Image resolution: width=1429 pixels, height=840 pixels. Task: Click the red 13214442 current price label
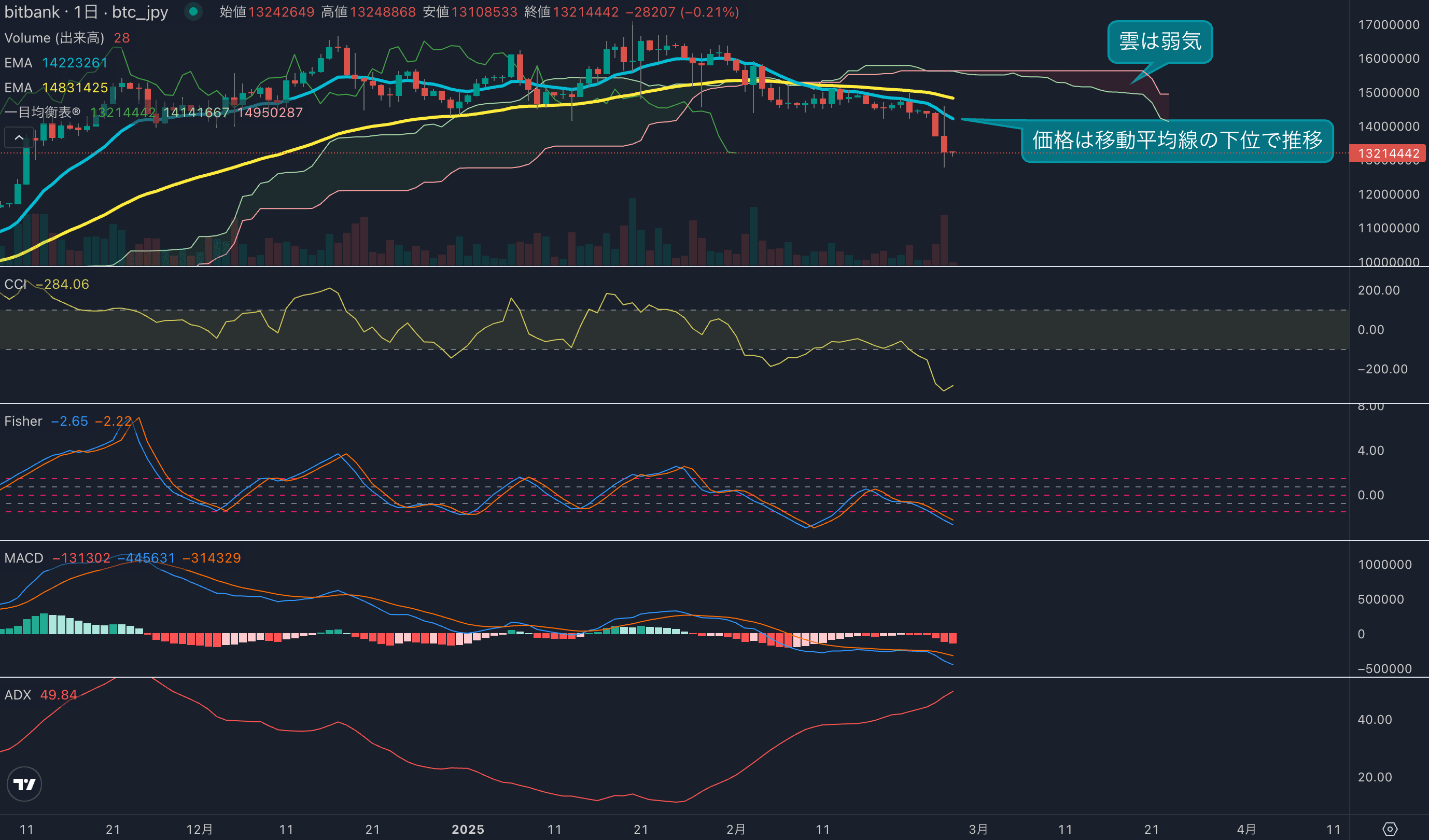click(x=1388, y=153)
